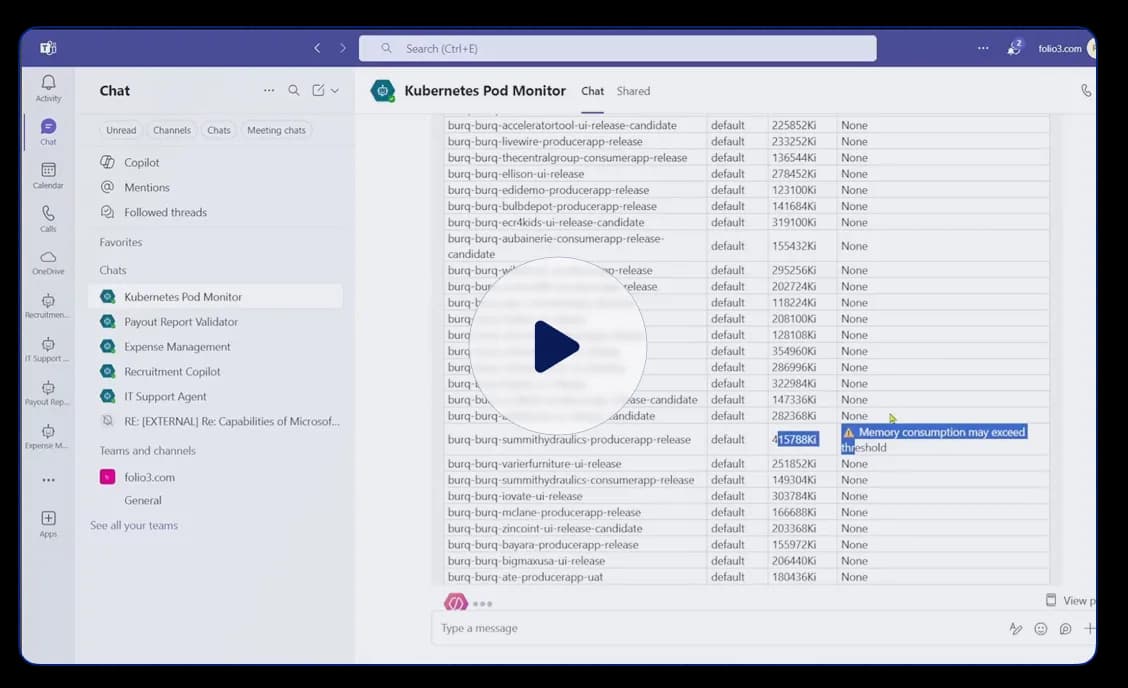
Task: Filter chat list by Chats
Action: (x=219, y=130)
